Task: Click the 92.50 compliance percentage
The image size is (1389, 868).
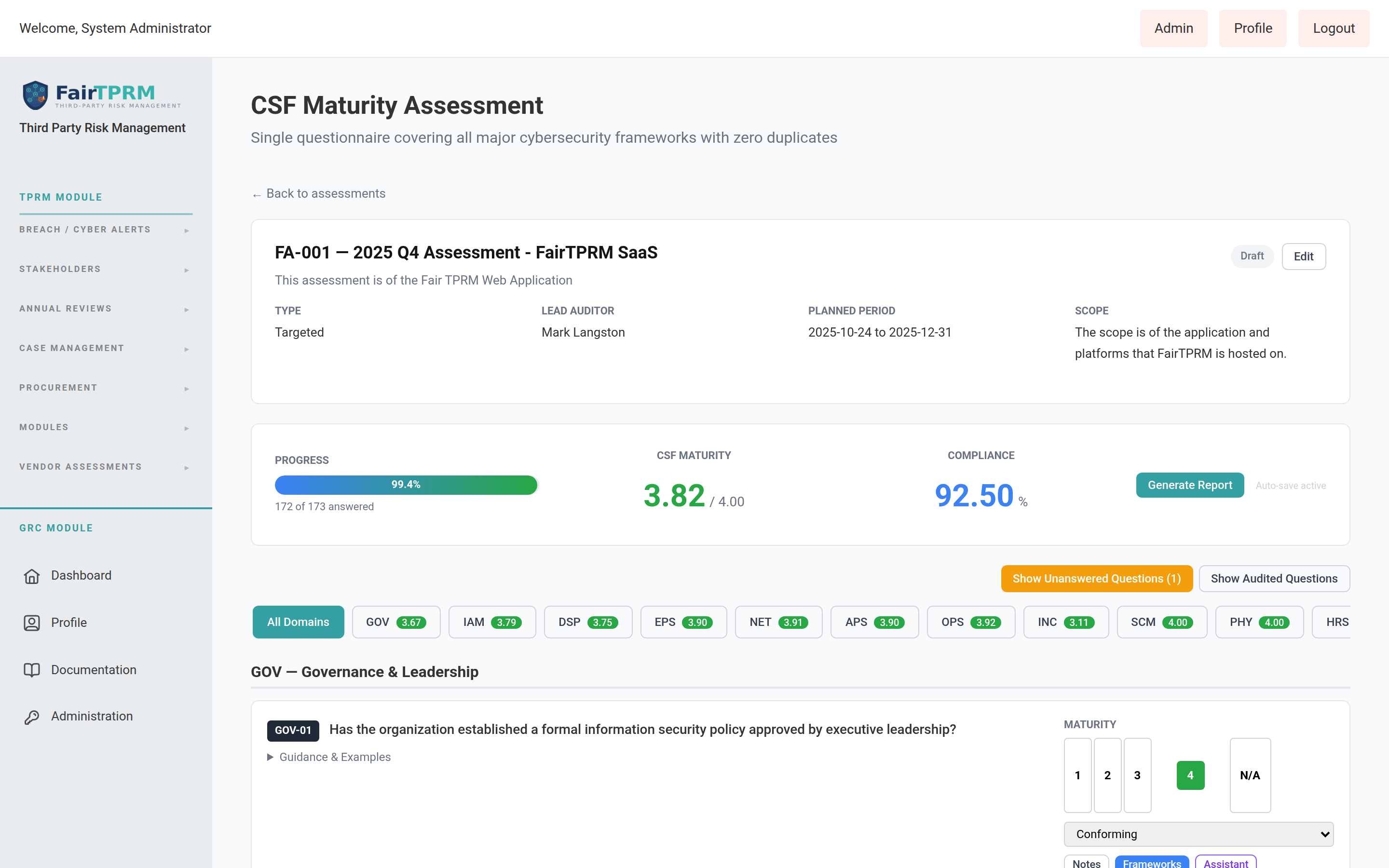Action: (x=974, y=496)
